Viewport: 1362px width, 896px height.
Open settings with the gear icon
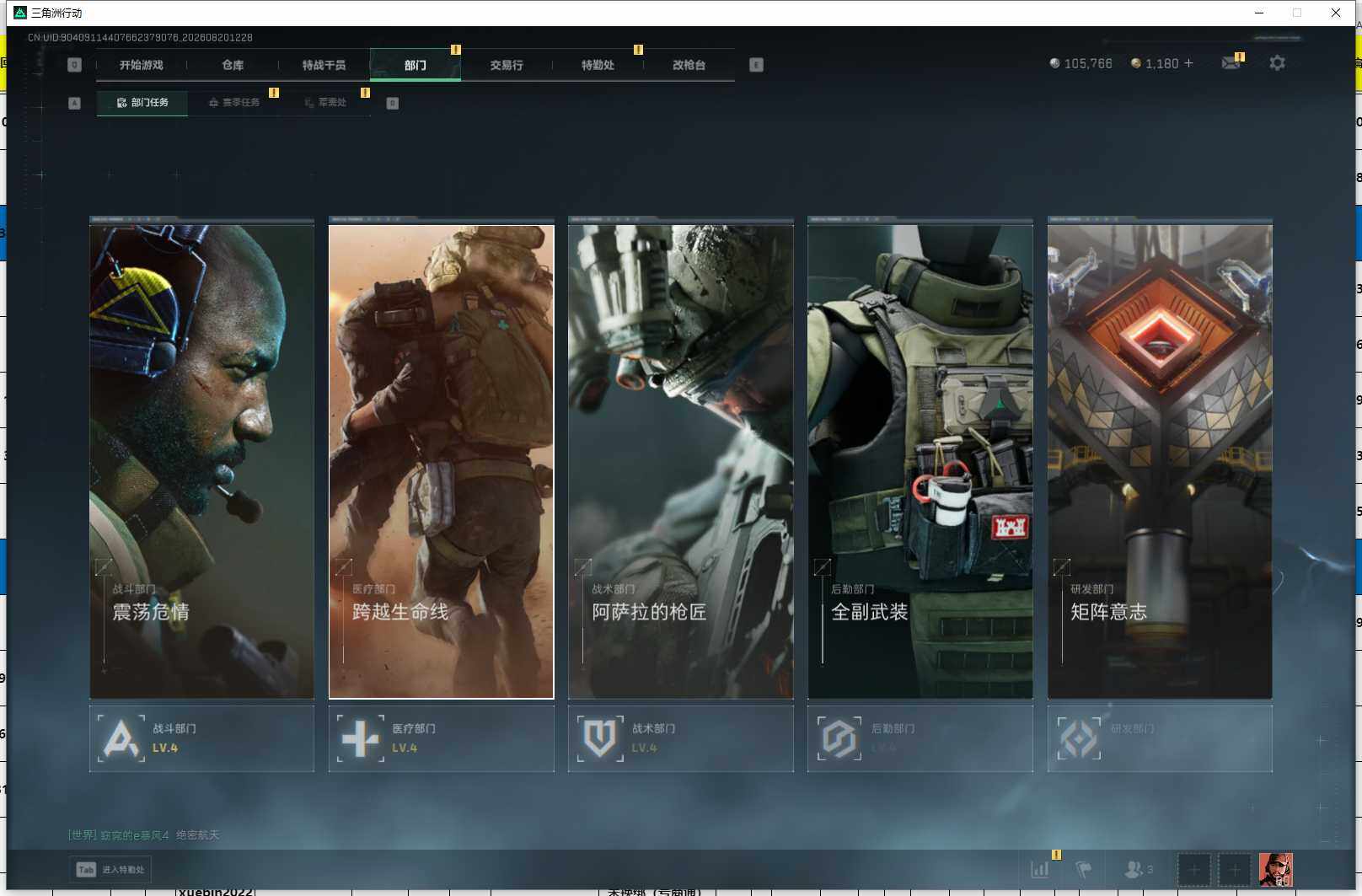point(1277,63)
